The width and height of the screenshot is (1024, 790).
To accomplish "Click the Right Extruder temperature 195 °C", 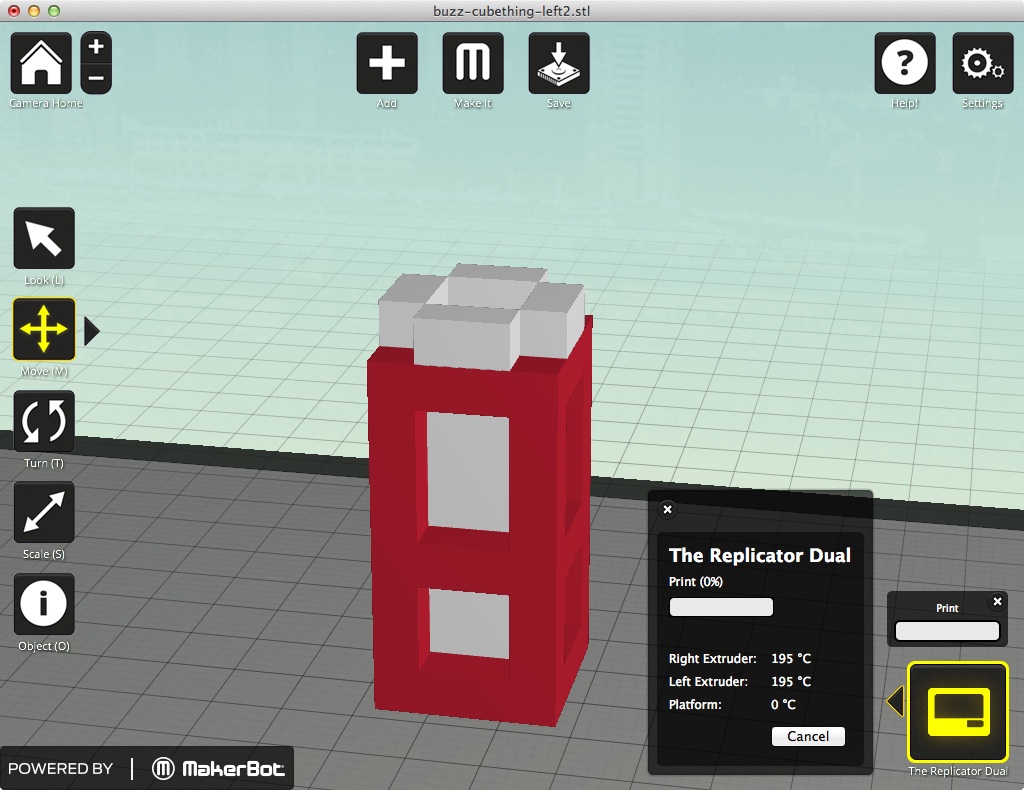I will (791, 659).
